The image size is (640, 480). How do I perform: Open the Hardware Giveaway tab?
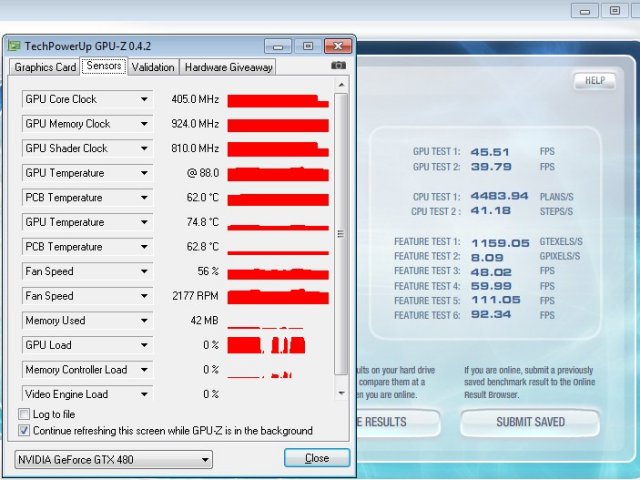tap(228, 67)
